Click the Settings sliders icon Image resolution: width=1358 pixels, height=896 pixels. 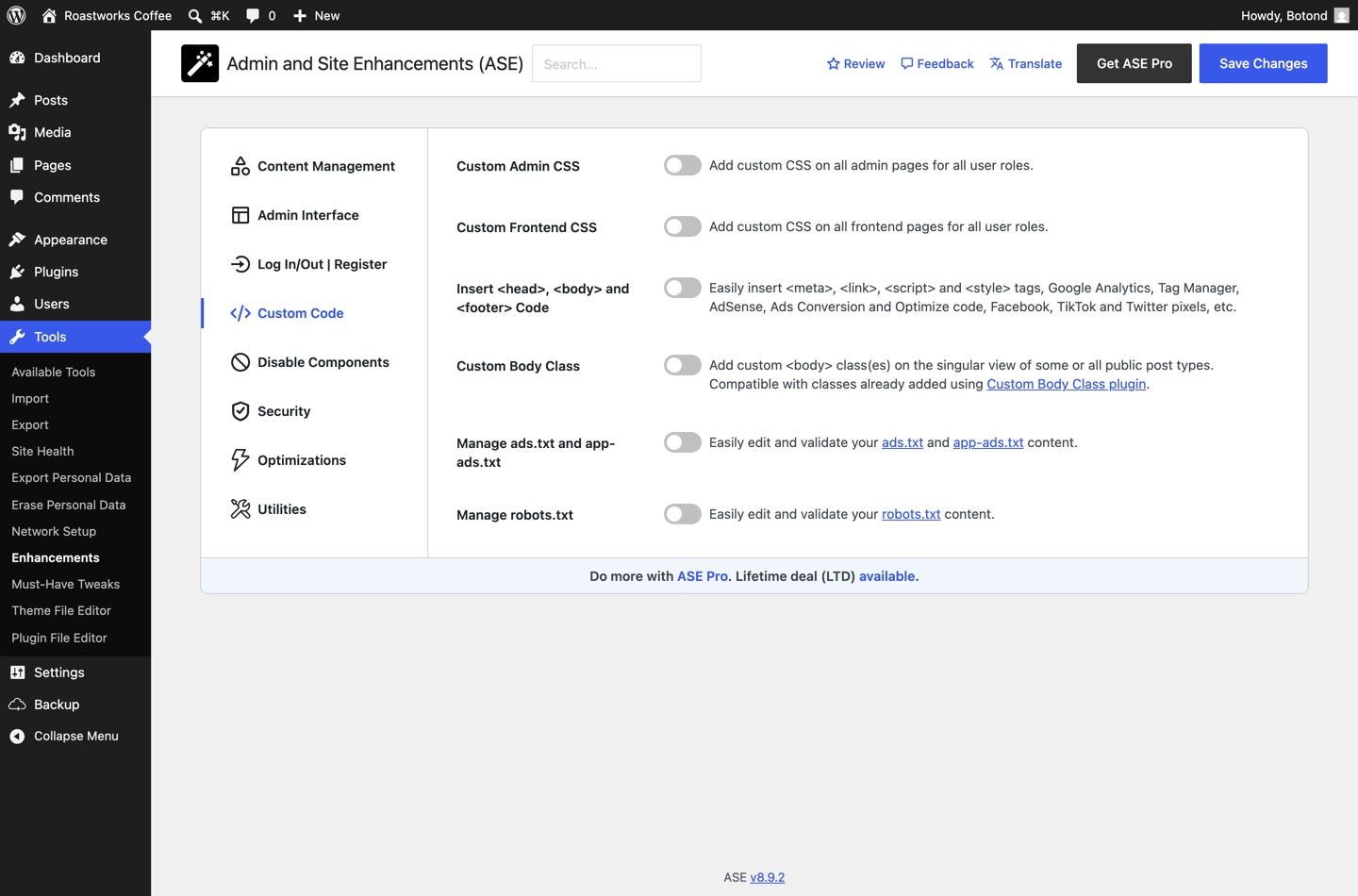point(17,672)
